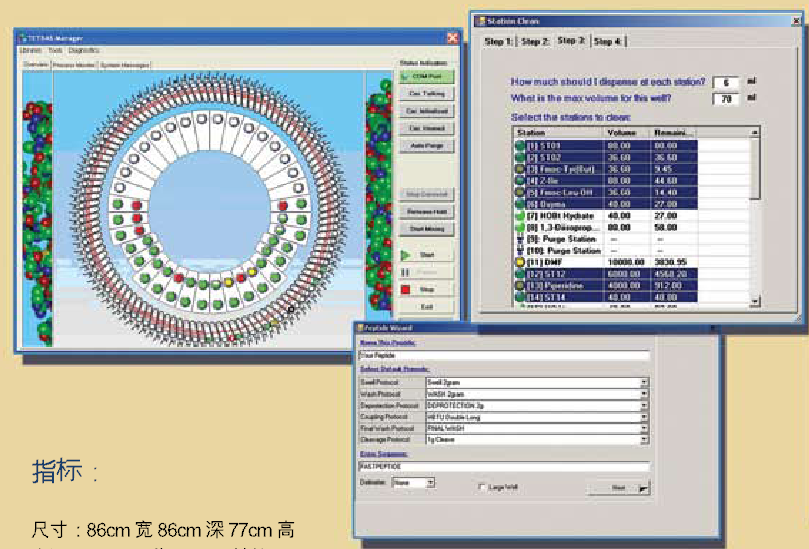Open the Deprotection Protocol dropdown

pos(644,406)
